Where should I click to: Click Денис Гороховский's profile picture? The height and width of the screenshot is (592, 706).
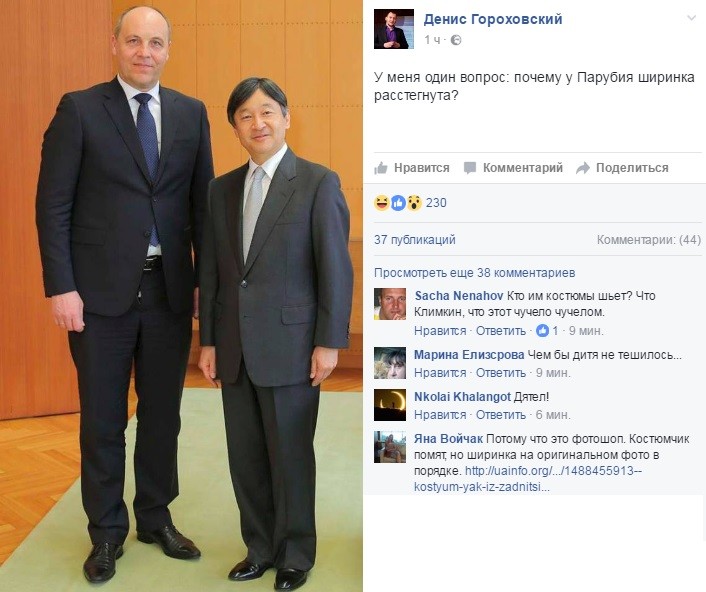pyautogui.click(x=394, y=29)
